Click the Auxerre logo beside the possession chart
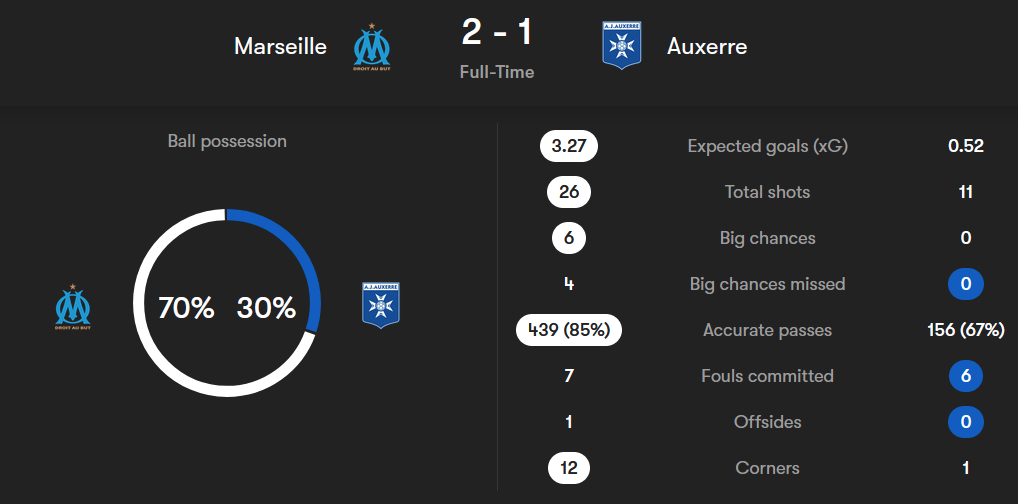 click(x=380, y=305)
